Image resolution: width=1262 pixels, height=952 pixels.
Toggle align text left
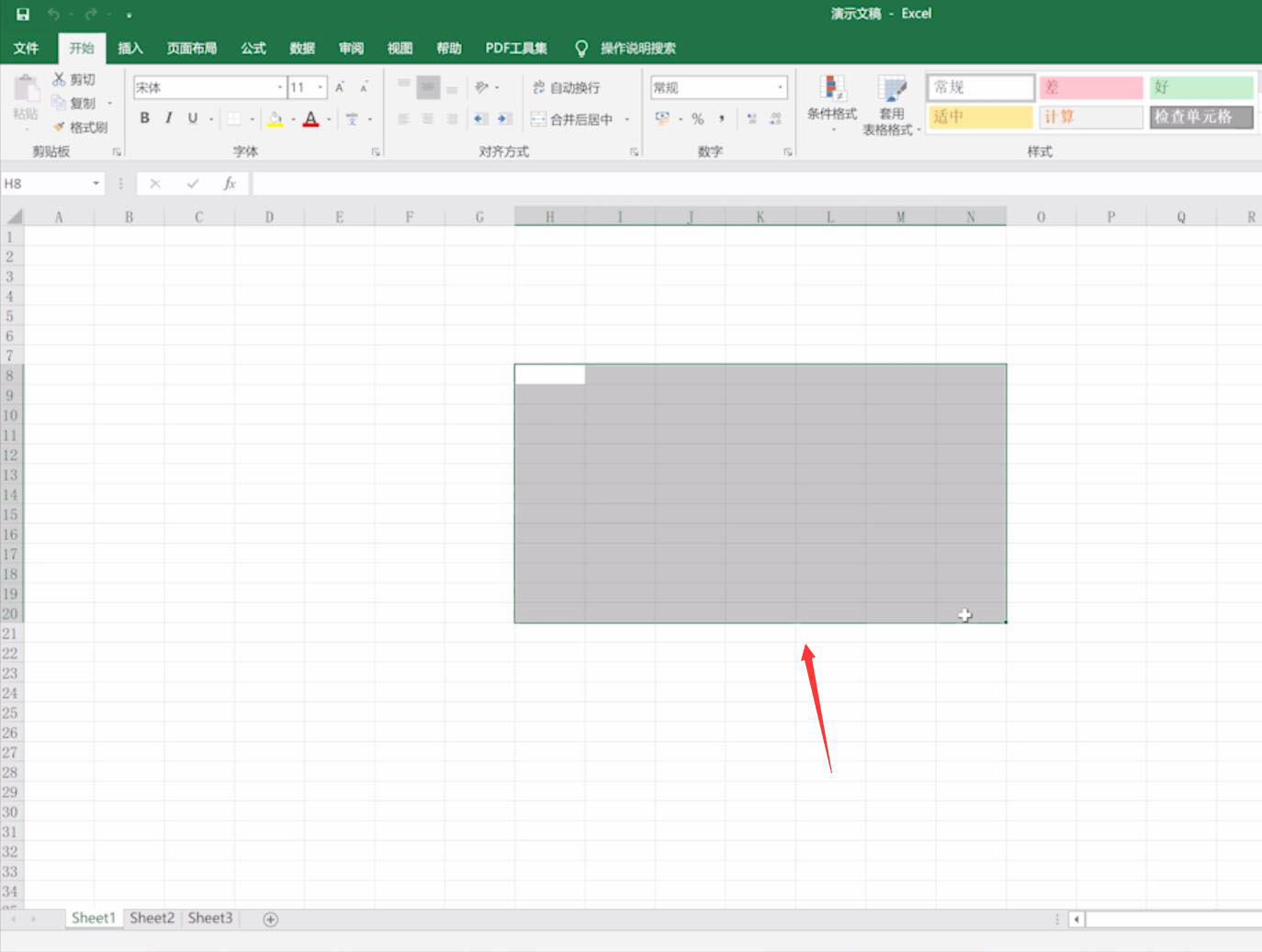coord(403,118)
